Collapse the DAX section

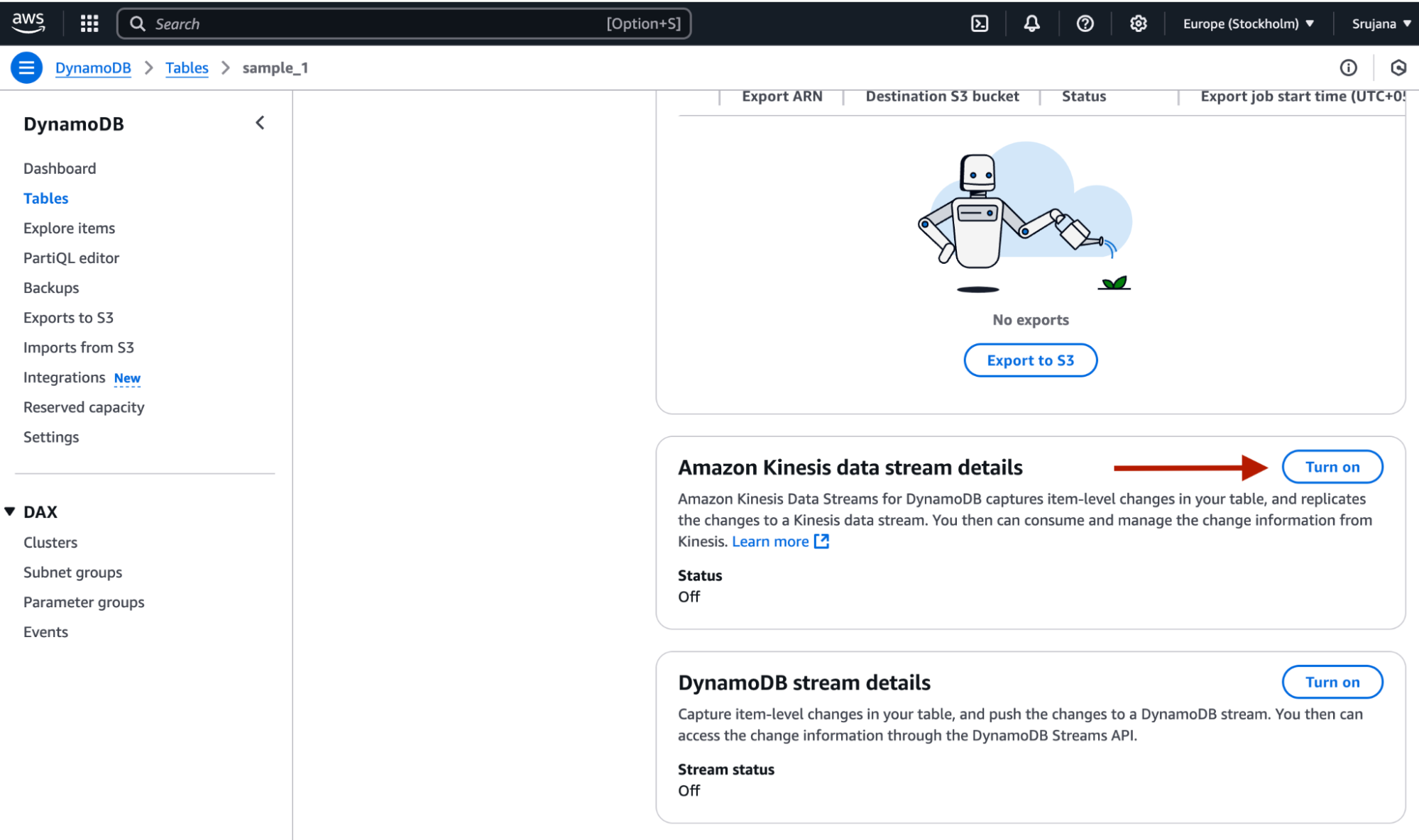coord(10,512)
